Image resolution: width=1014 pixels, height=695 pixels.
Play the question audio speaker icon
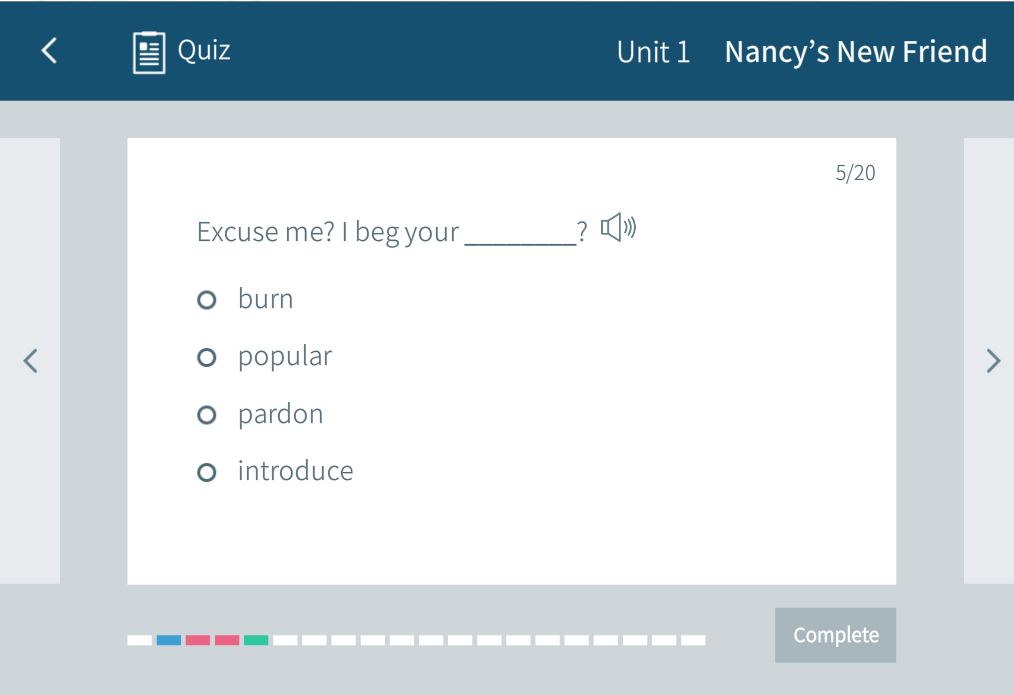click(618, 228)
